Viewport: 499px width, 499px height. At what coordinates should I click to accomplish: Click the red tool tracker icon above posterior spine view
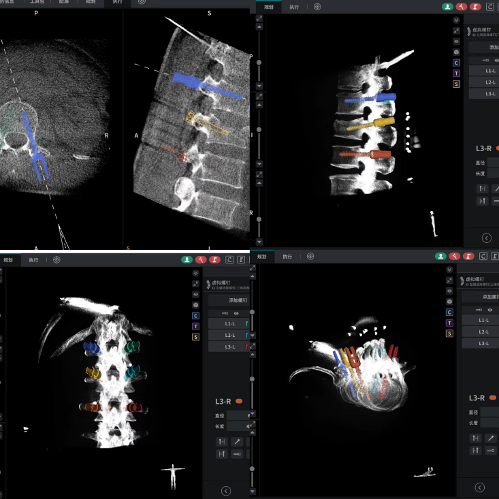tap(201, 260)
